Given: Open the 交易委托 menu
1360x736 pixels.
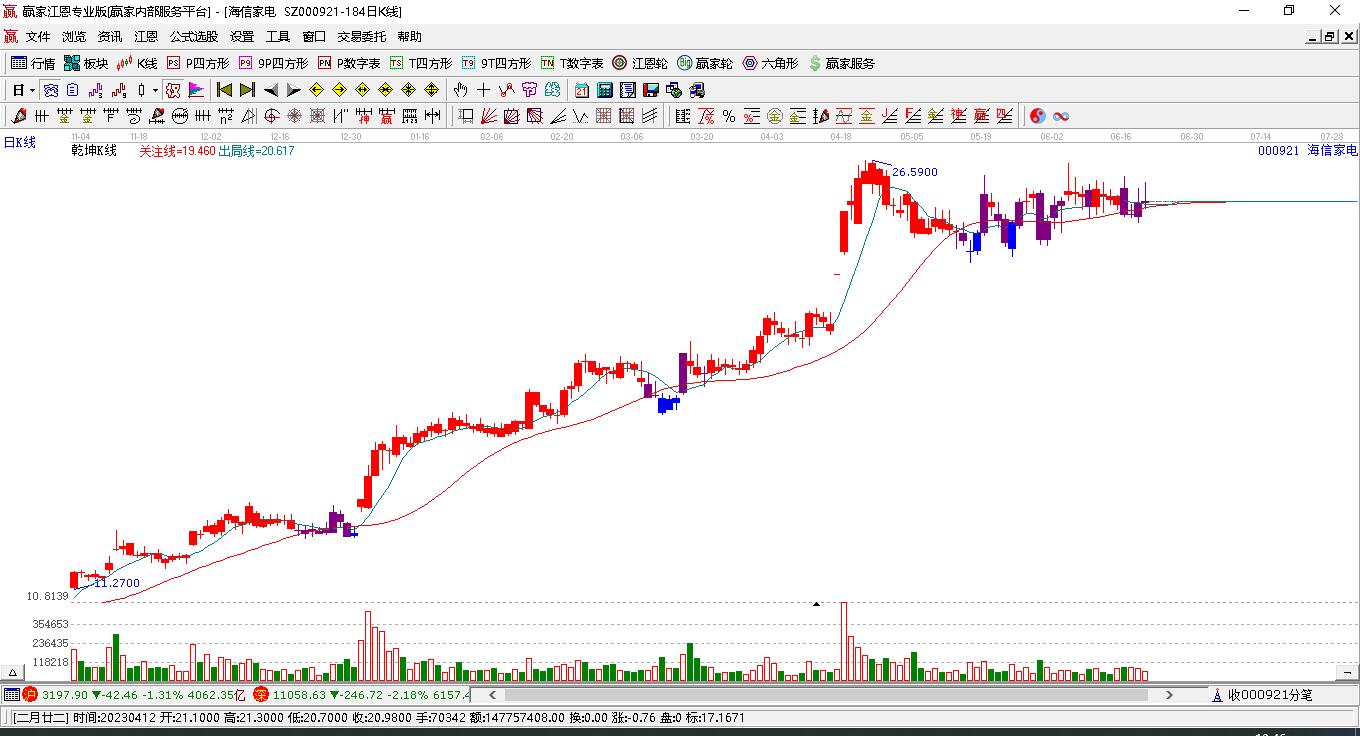Looking at the screenshot, I should tap(361, 37).
